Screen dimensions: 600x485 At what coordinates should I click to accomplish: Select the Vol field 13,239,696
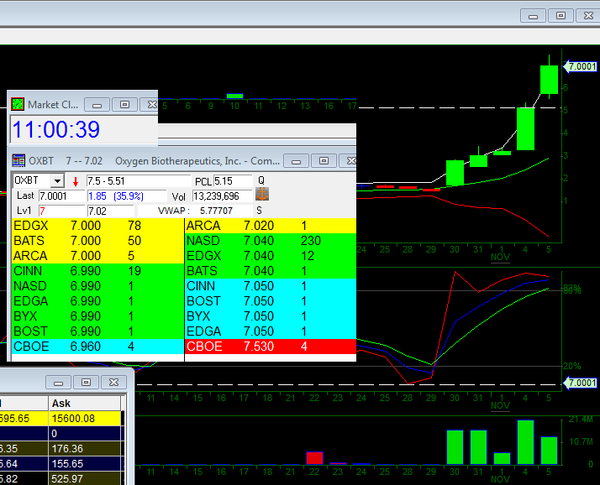(x=220, y=196)
